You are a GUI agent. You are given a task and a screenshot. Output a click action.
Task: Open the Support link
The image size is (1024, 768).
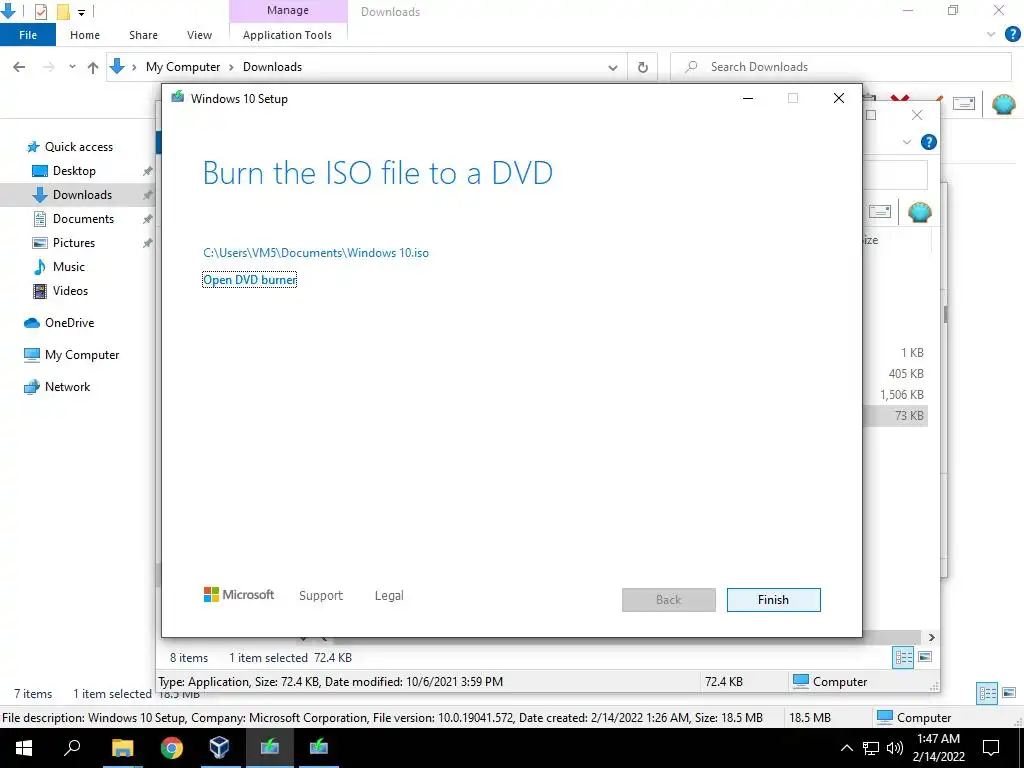pyautogui.click(x=321, y=596)
